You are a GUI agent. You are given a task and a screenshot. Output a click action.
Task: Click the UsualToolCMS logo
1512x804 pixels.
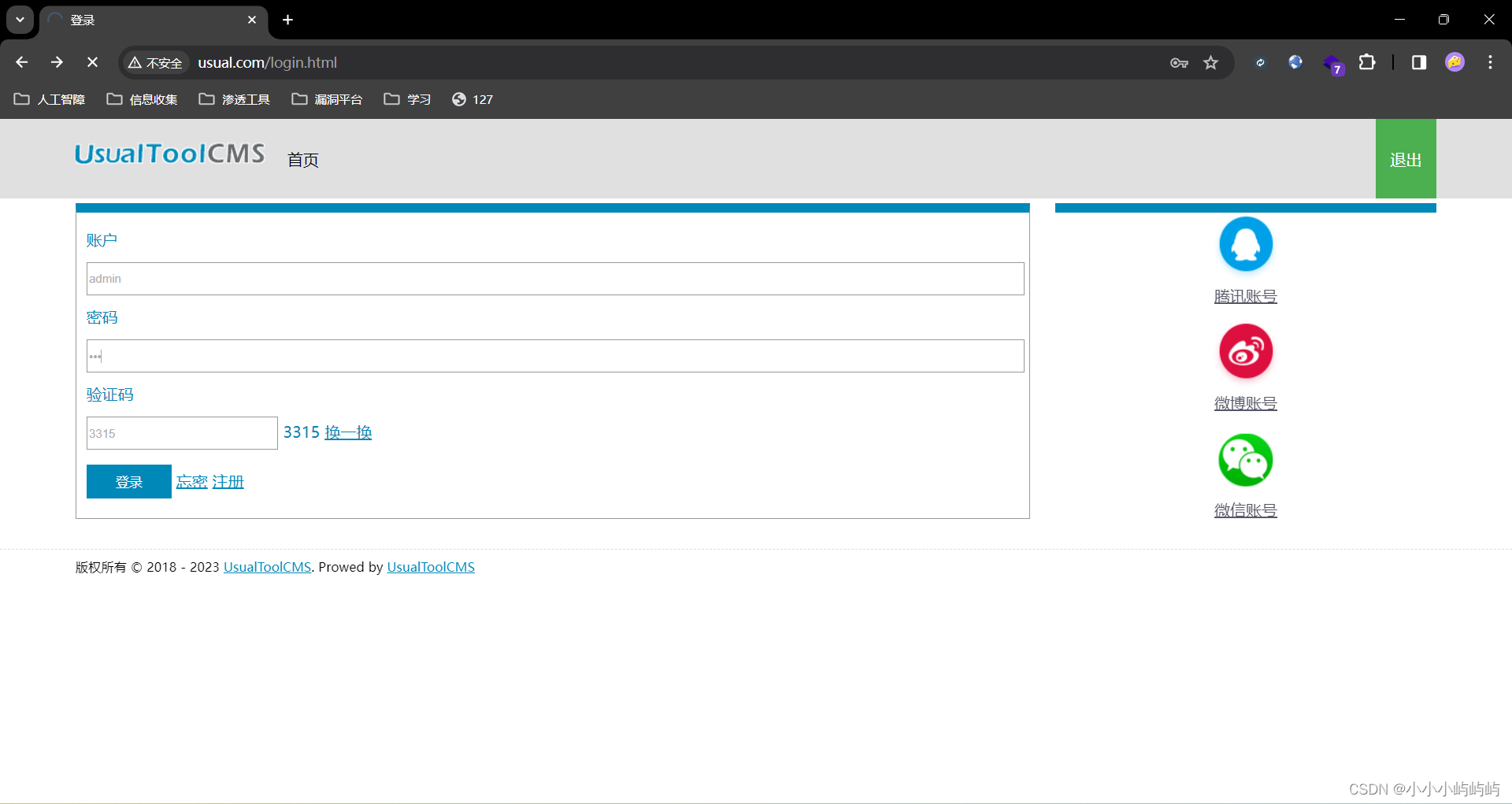(170, 154)
